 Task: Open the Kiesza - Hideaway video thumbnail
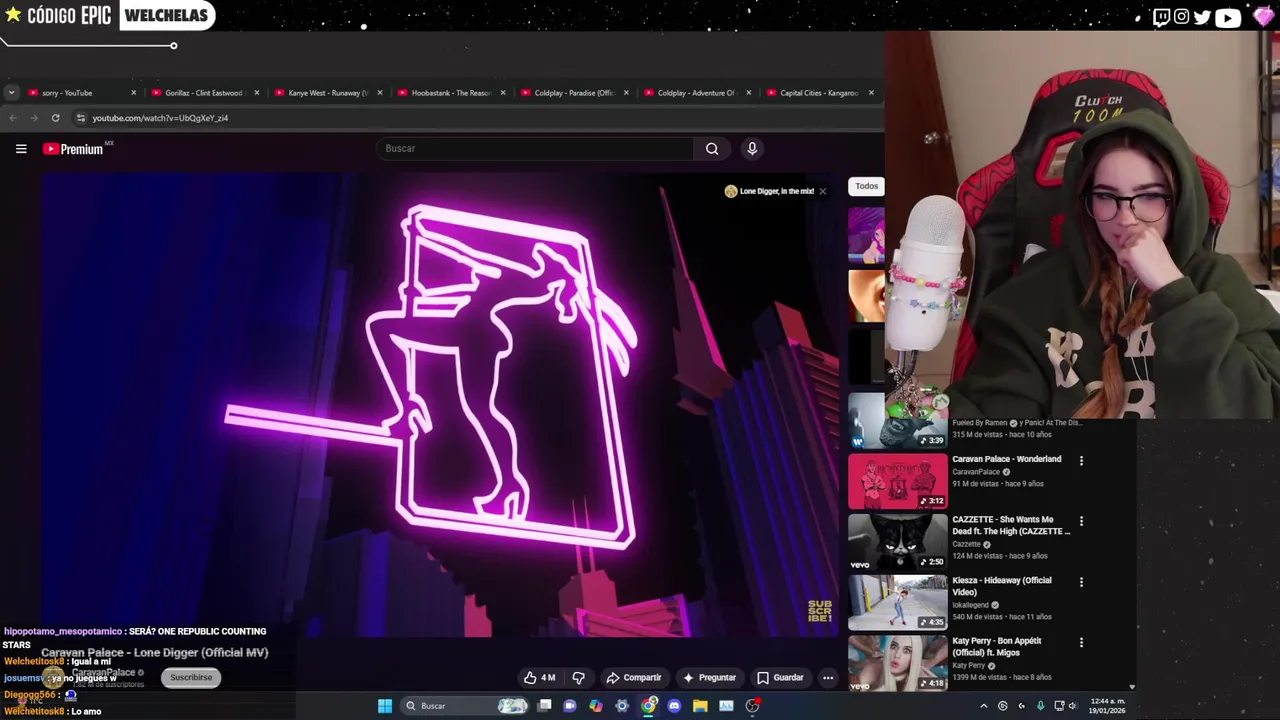897,602
